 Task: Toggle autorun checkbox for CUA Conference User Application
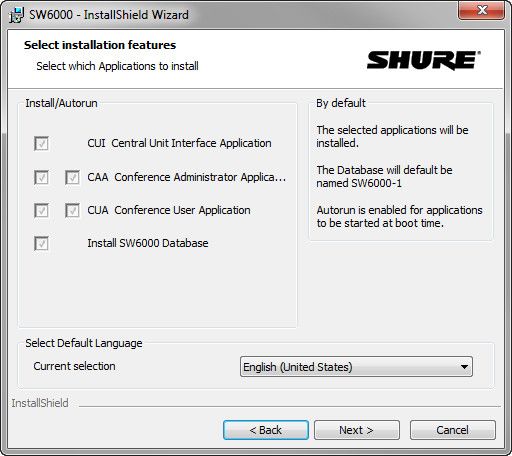pyautogui.click(x=72, y=211)
